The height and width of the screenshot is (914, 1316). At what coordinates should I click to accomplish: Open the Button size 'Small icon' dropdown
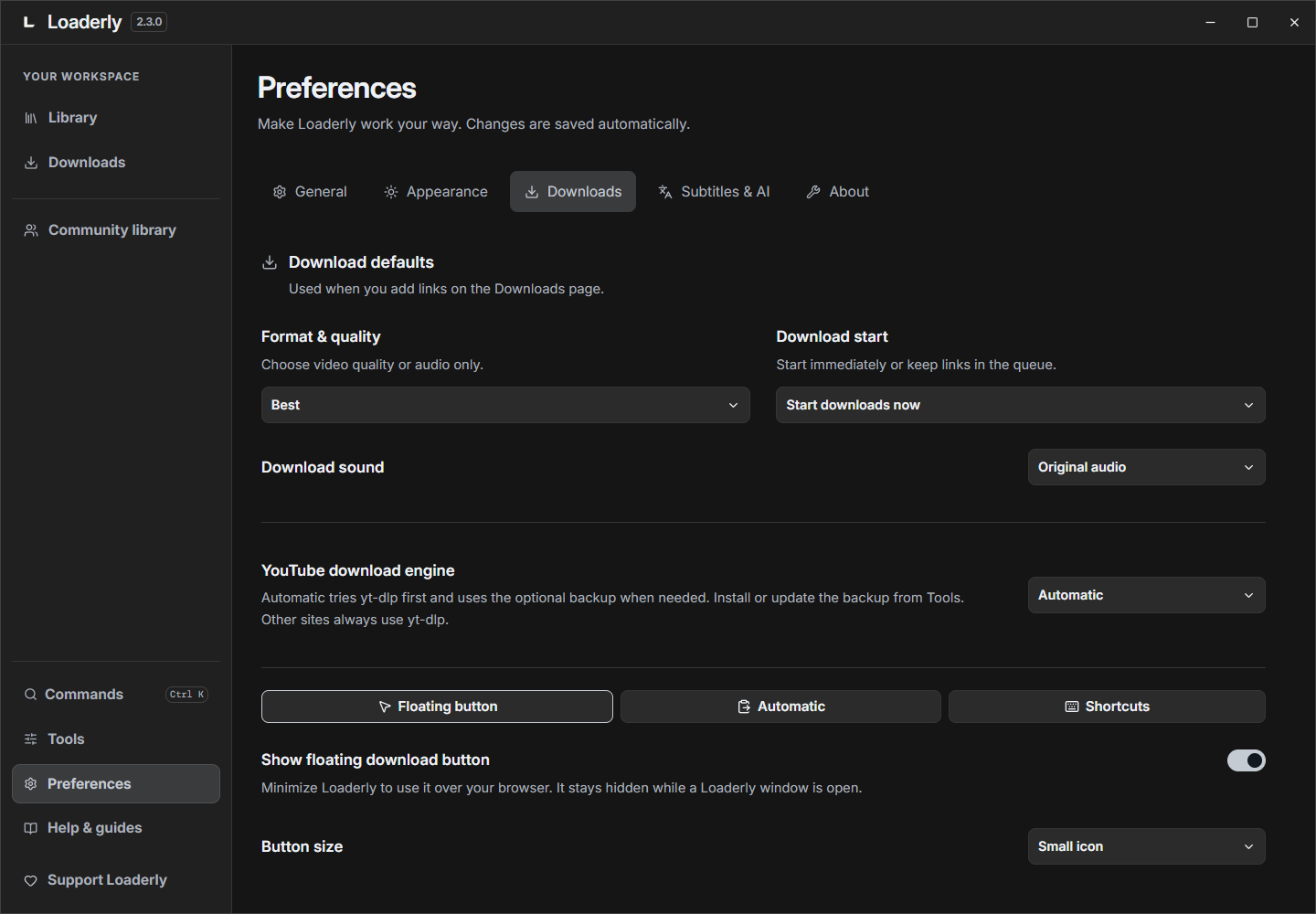click(x=1147, y=846)
